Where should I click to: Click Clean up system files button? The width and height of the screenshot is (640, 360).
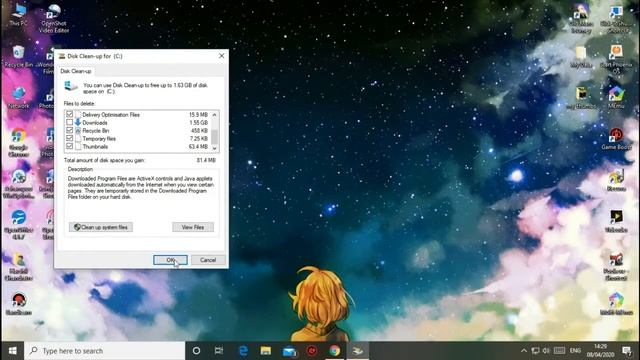101,227
